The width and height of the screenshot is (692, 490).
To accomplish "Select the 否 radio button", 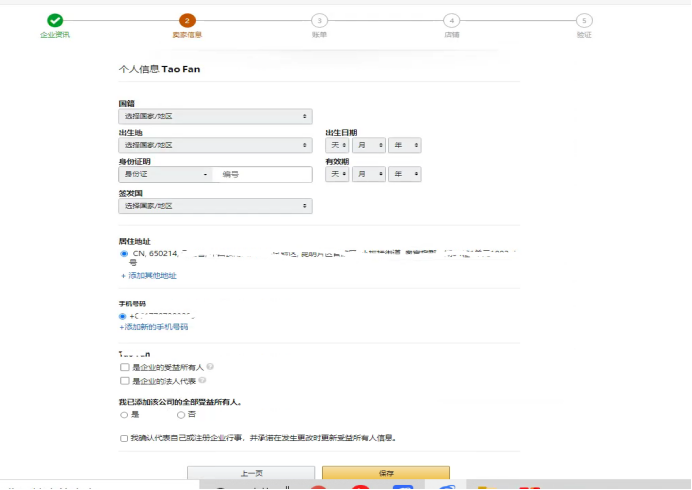I will (180, 414).
